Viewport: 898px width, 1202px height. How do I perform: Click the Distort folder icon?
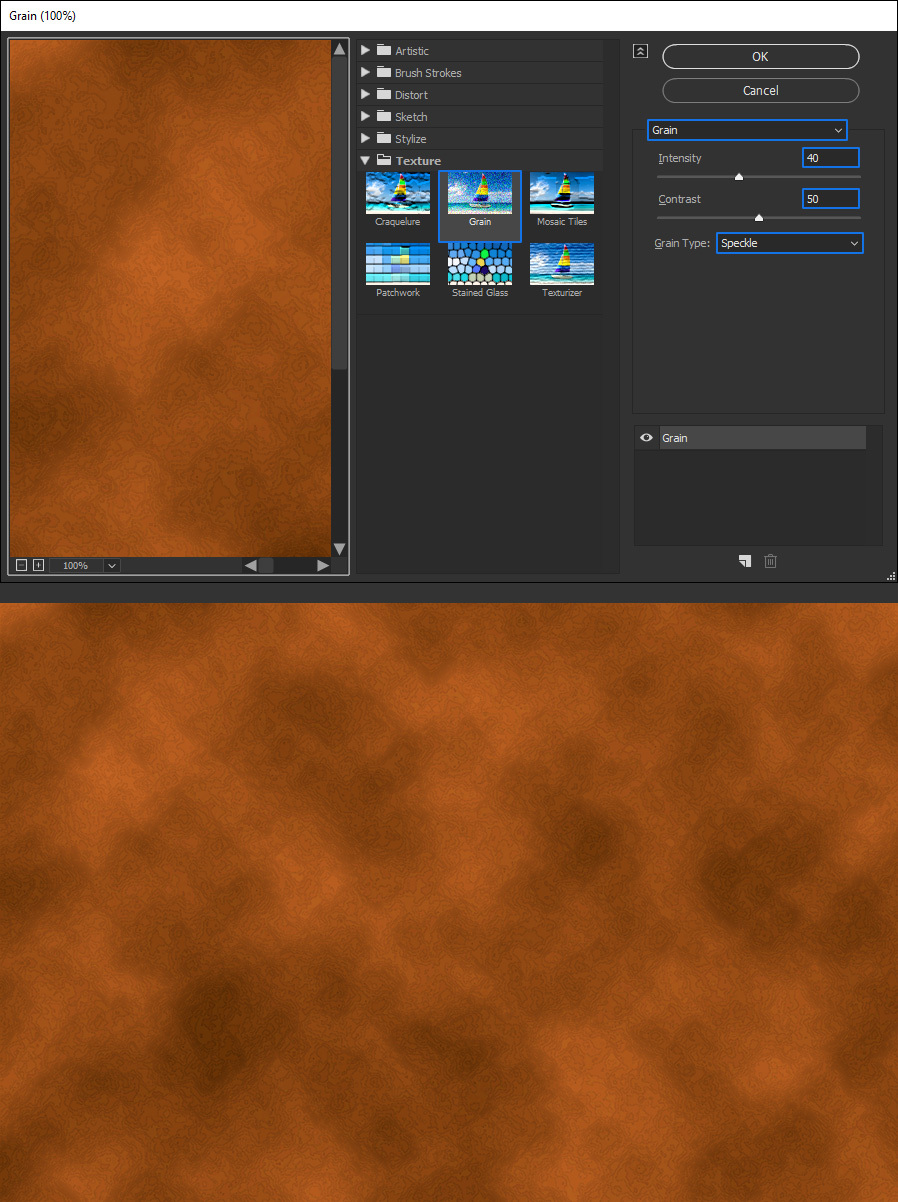click(384, 94)
